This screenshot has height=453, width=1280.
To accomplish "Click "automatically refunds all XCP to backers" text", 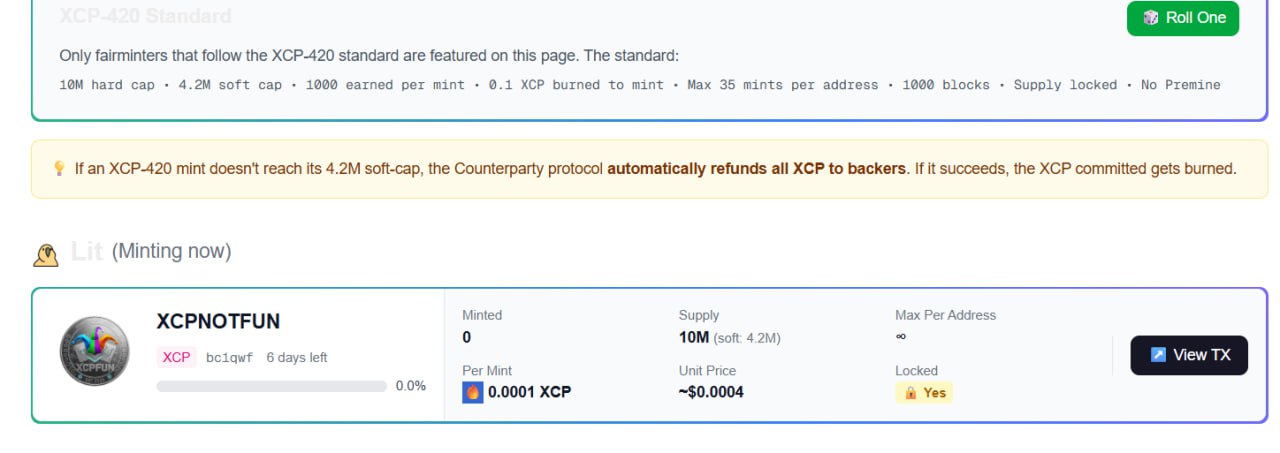I will [756, 169].
